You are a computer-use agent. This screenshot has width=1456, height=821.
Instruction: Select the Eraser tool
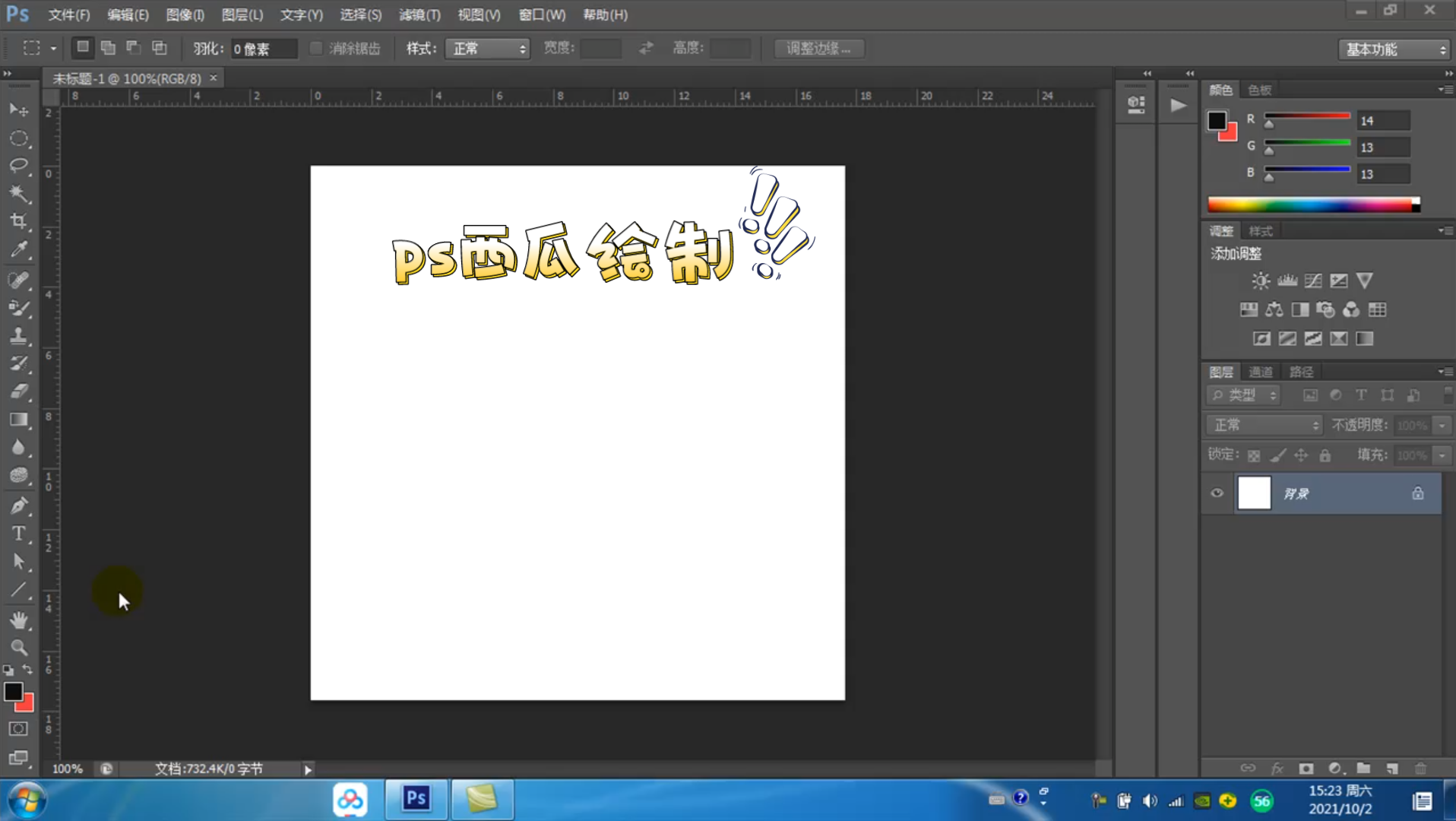pos(19,391)
